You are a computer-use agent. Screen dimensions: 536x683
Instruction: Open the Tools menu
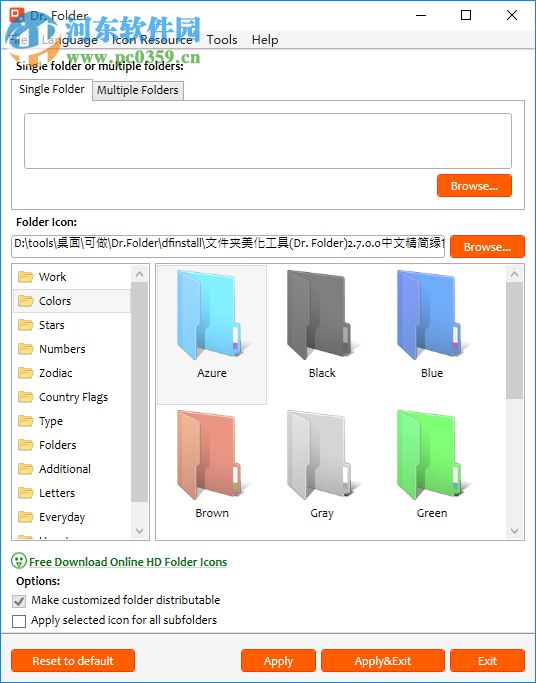point(222,40)
